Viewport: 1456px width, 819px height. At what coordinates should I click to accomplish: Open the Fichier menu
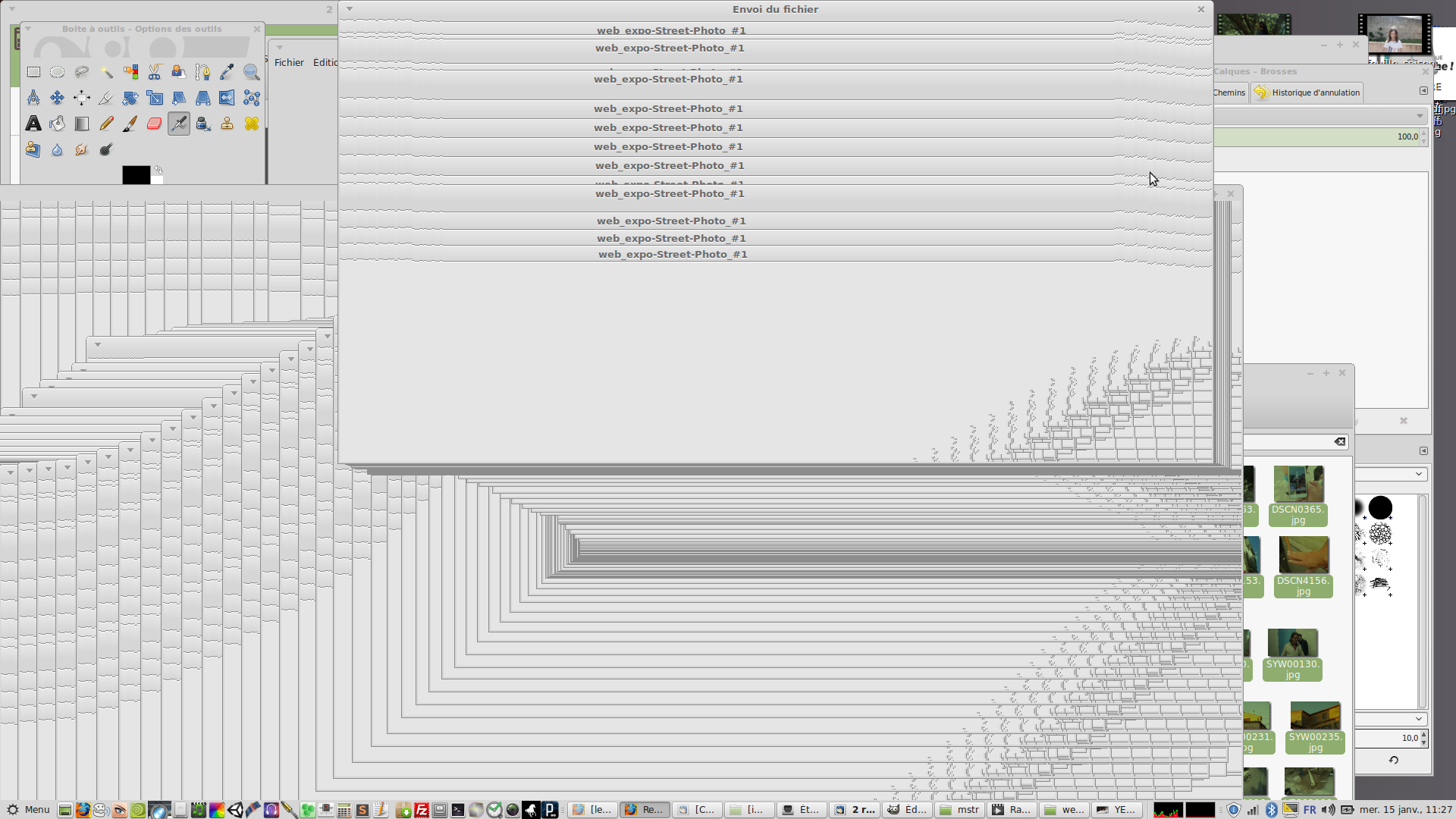click(x=289, y=63)
